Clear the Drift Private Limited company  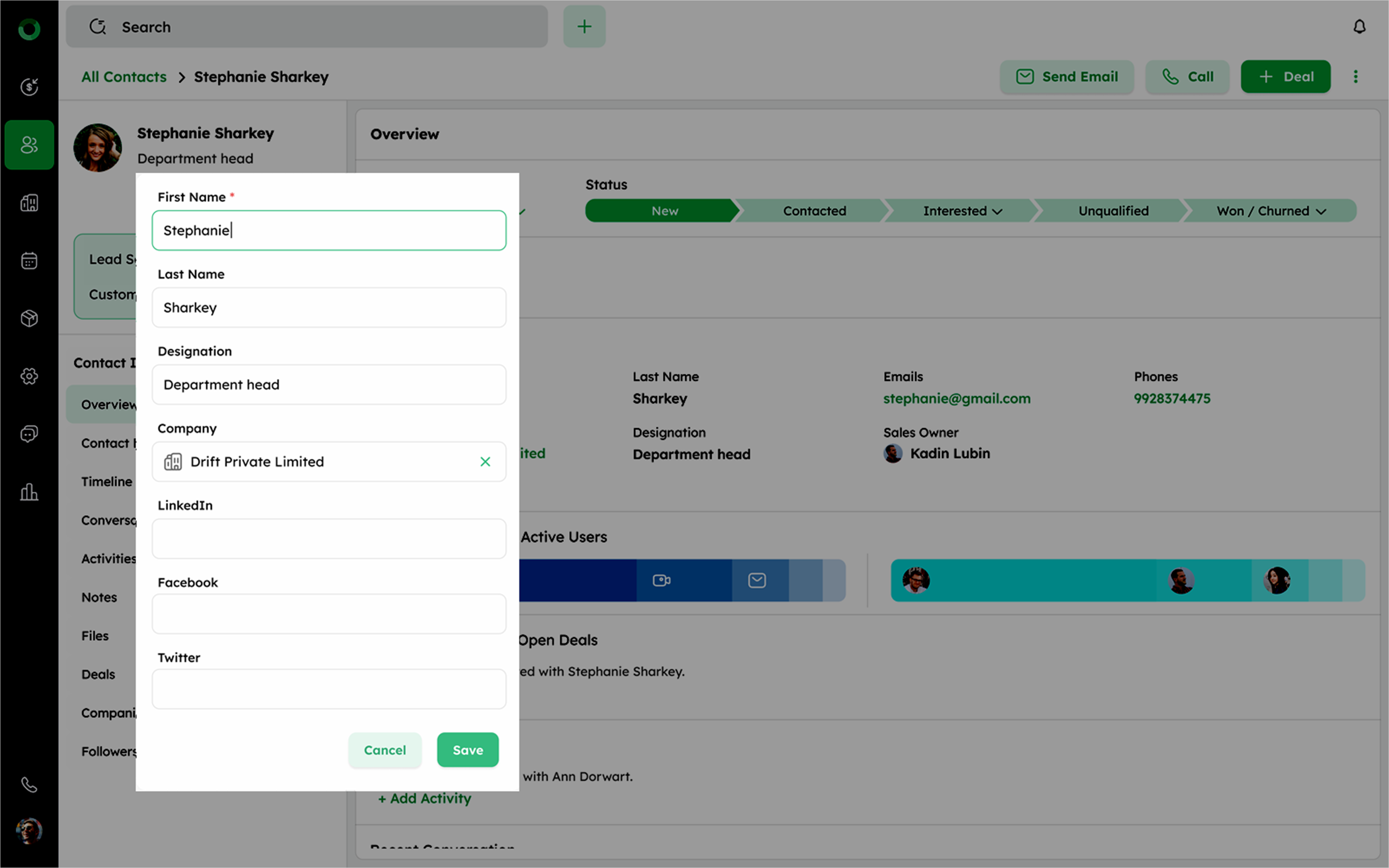(x=485, y=461)
